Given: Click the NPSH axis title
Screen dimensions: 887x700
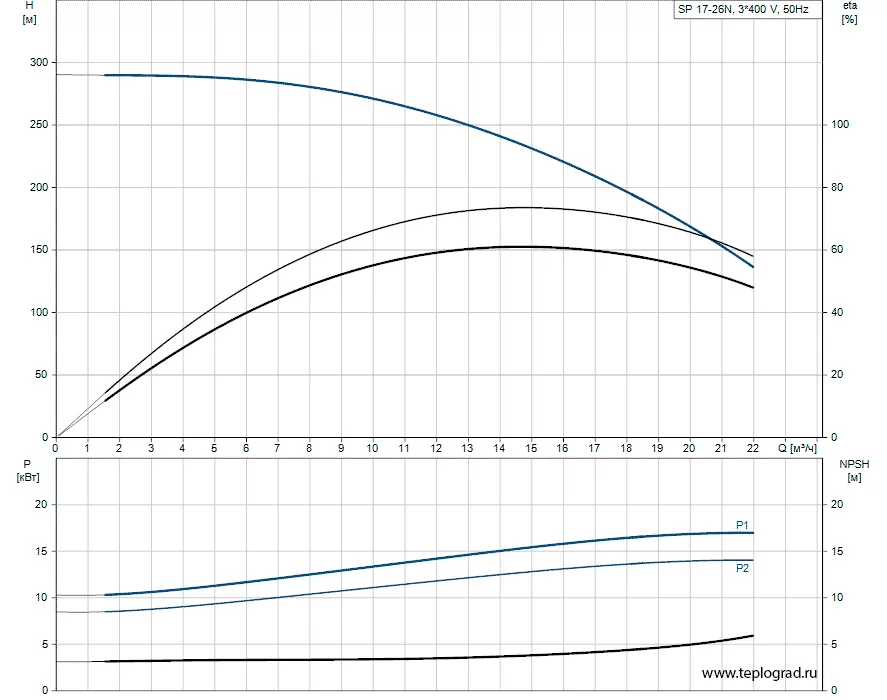Looking at the screenshot, I should tap(850, 464).
